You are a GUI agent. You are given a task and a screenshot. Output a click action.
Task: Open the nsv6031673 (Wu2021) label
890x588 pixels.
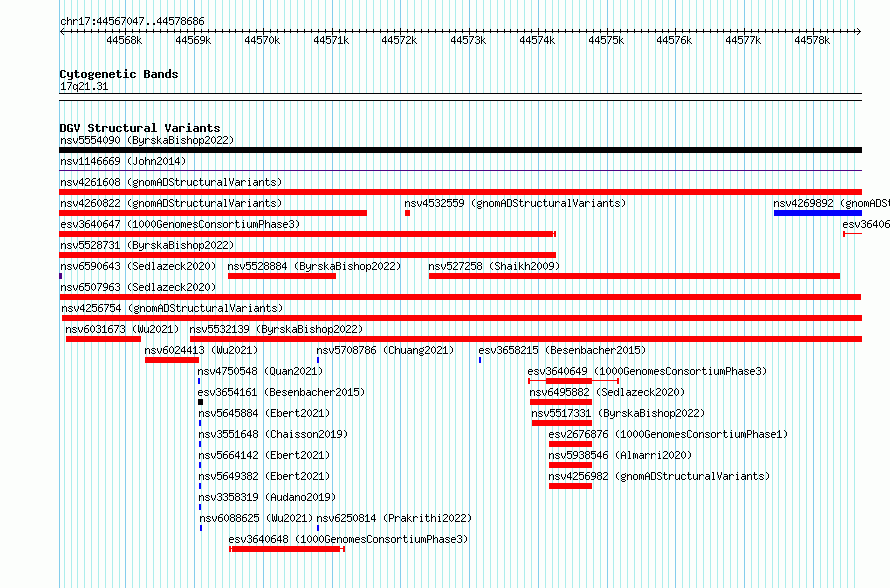[122, 329]
